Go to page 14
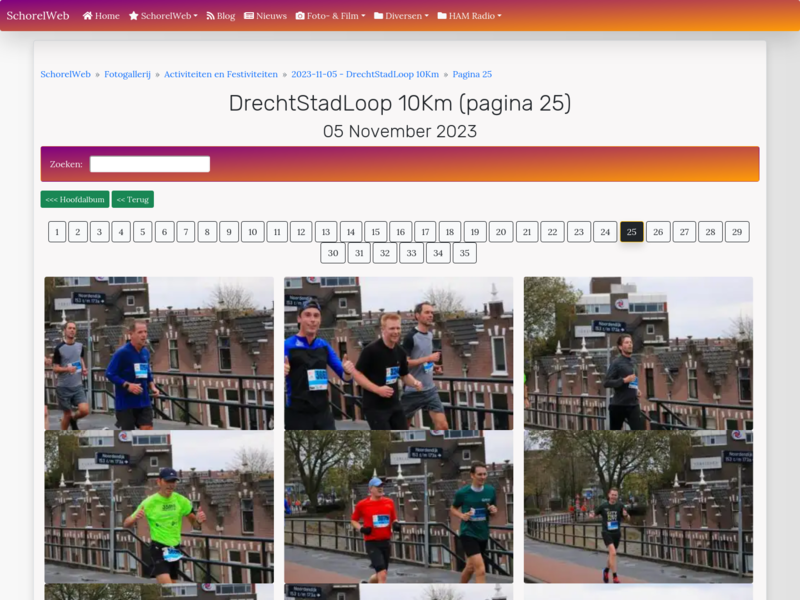 pyautogui.click(x=351, y=232)
